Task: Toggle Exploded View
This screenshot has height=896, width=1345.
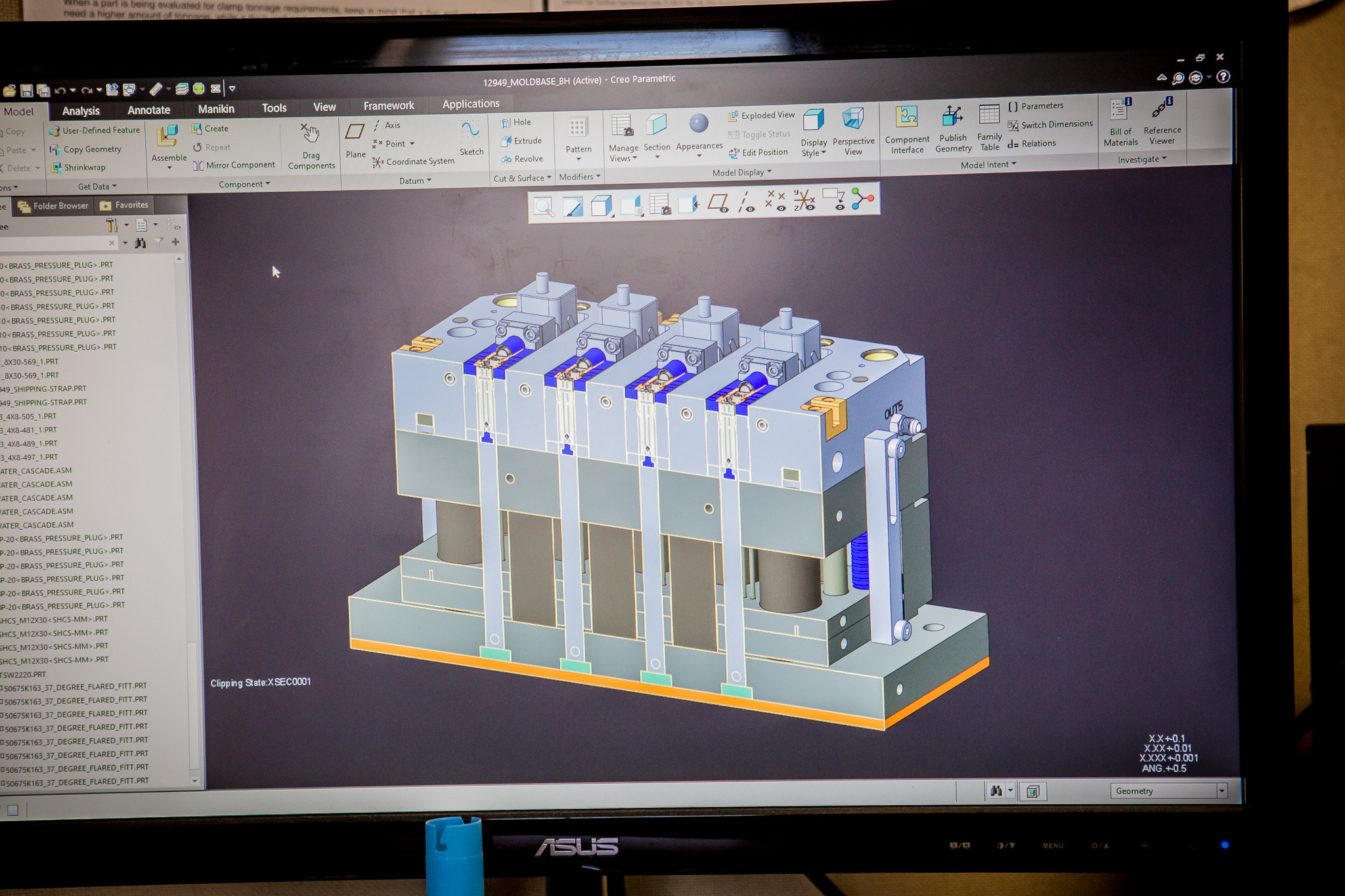Action: (x=761, y=116)
